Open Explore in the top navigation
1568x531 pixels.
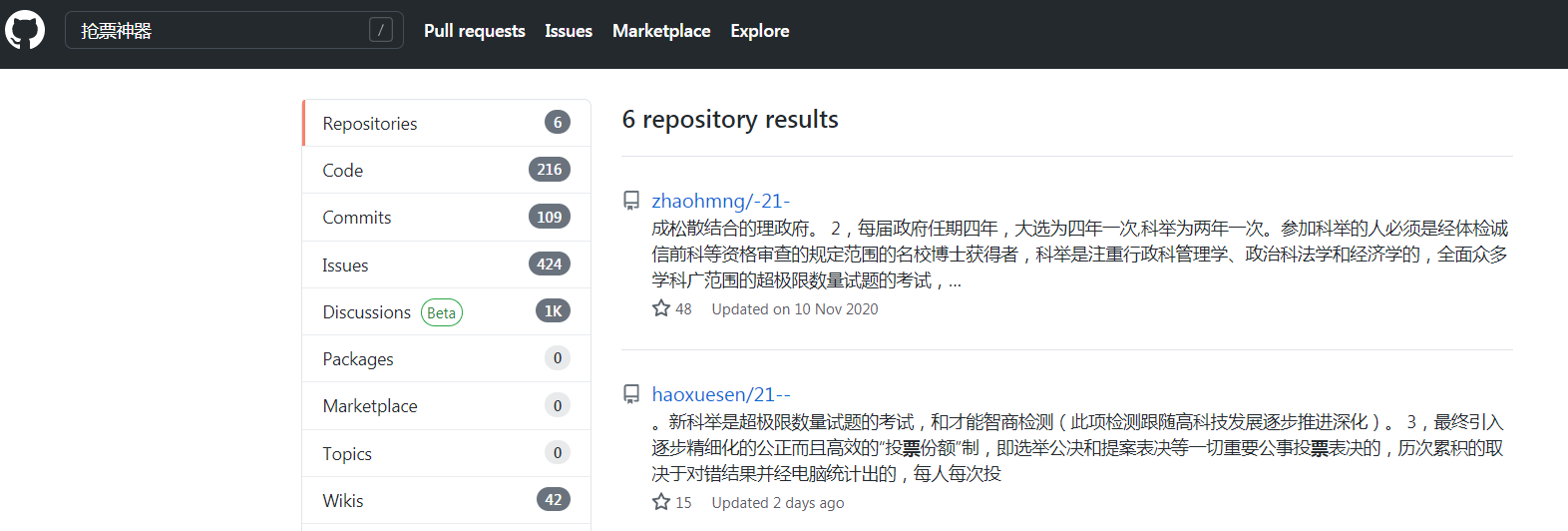click(760, 31)
